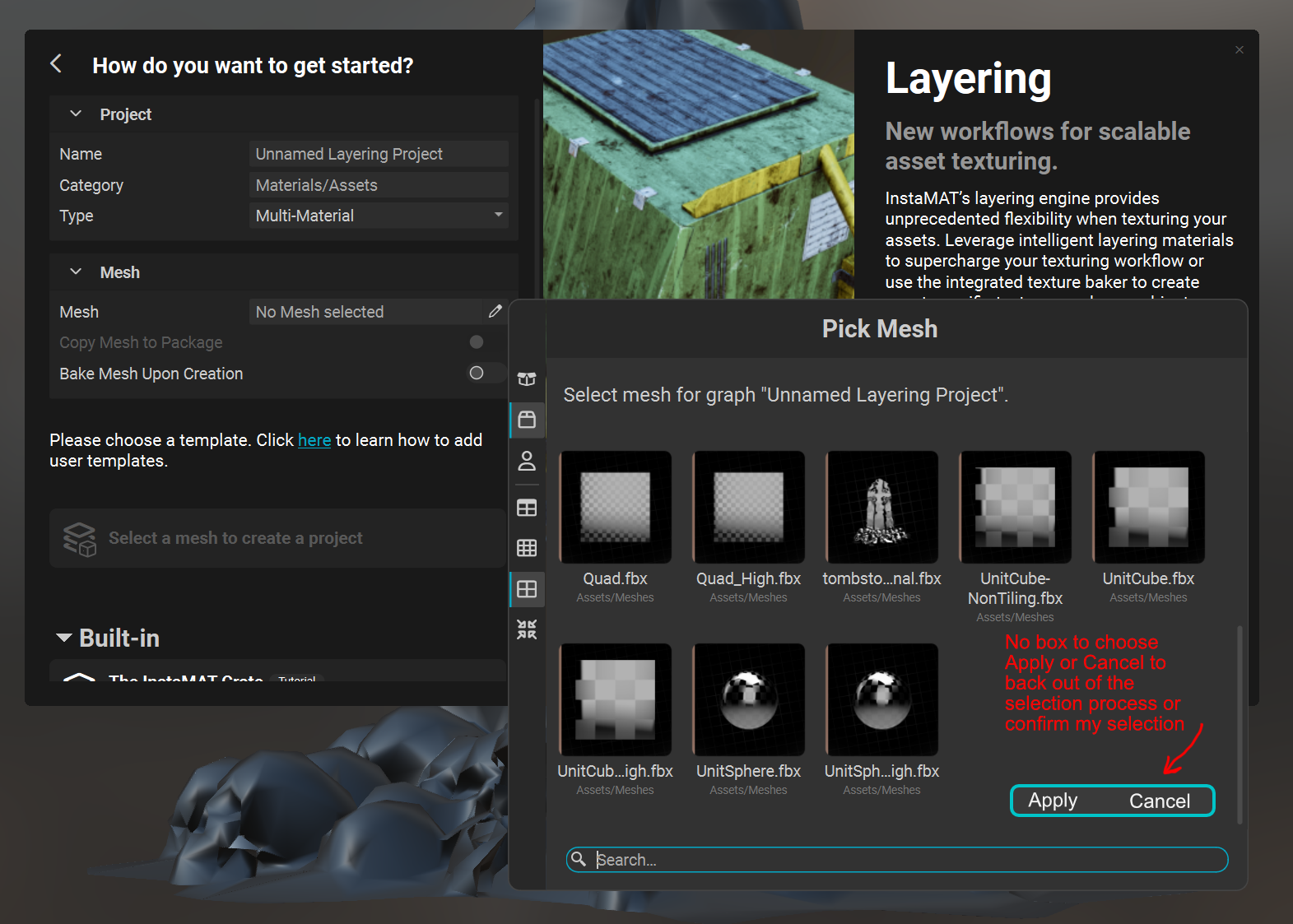This screenshot has width=1293, height=924.
Task: Open the Type dropdown showing Multi-Material
Action: [379, 216]
